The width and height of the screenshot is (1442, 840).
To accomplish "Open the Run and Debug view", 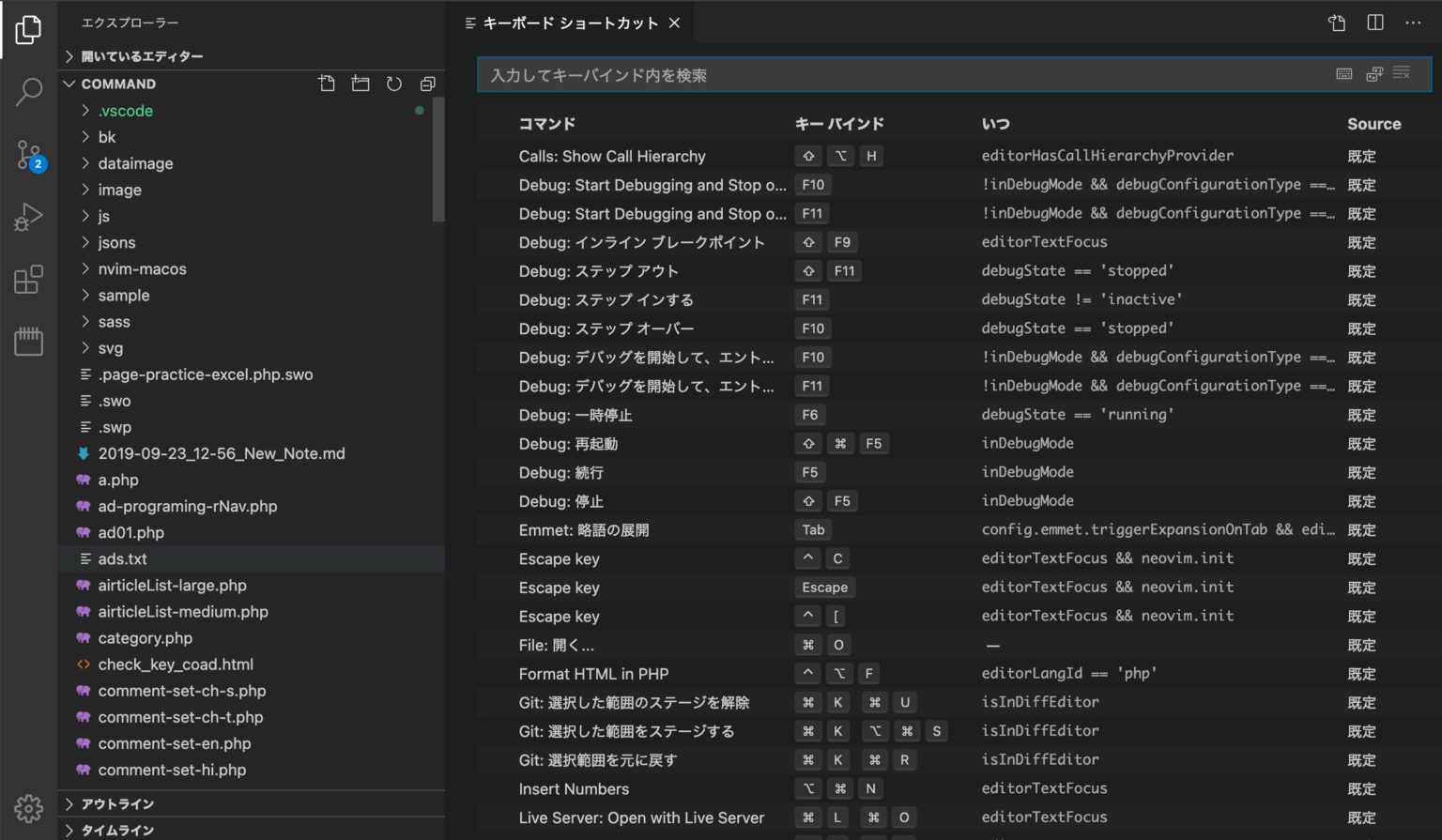I will [28, 216].
